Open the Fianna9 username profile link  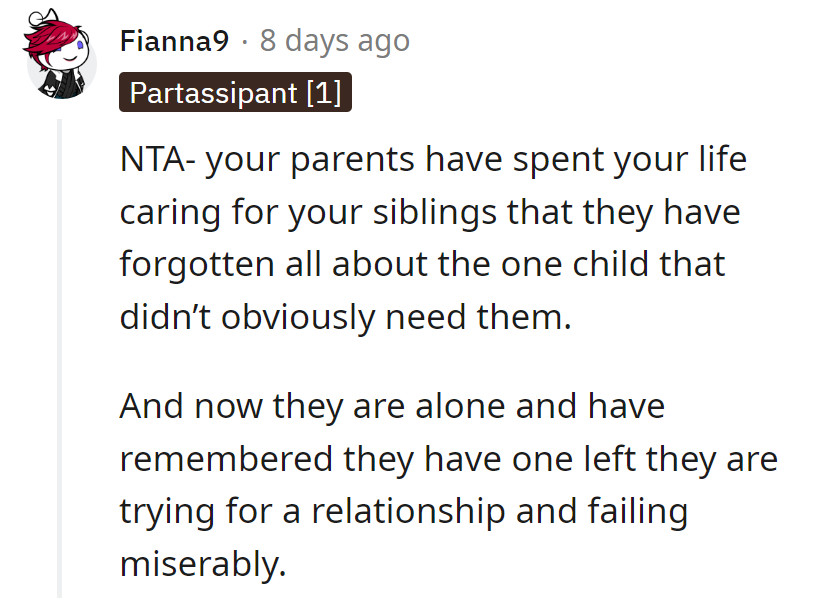pos(174,41)
